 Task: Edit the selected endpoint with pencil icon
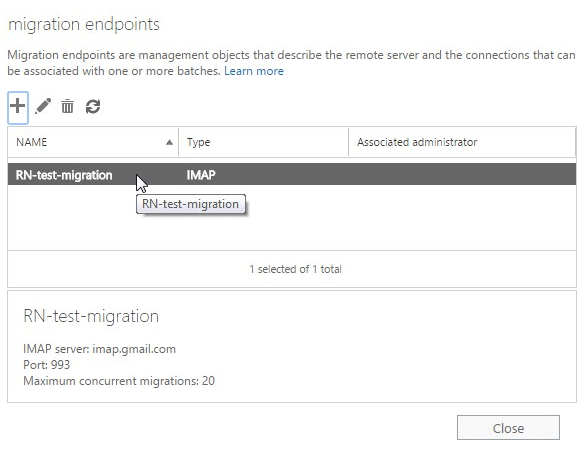click(x=43, y=107)
